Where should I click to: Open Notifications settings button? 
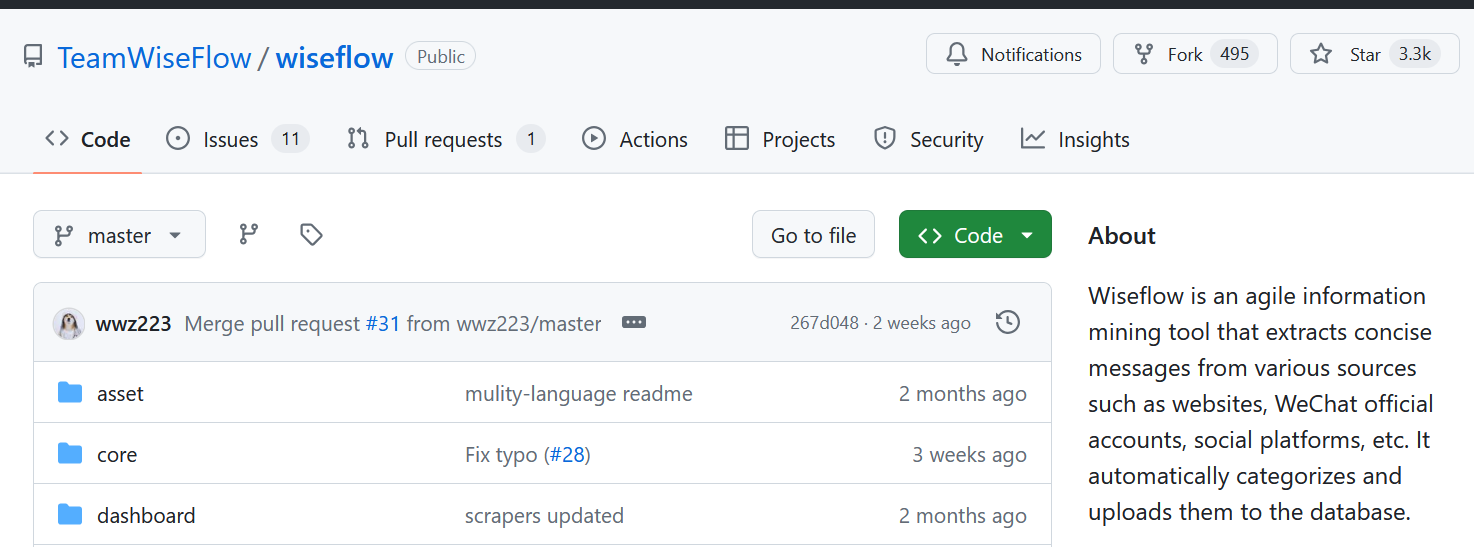coord(1013,54)
